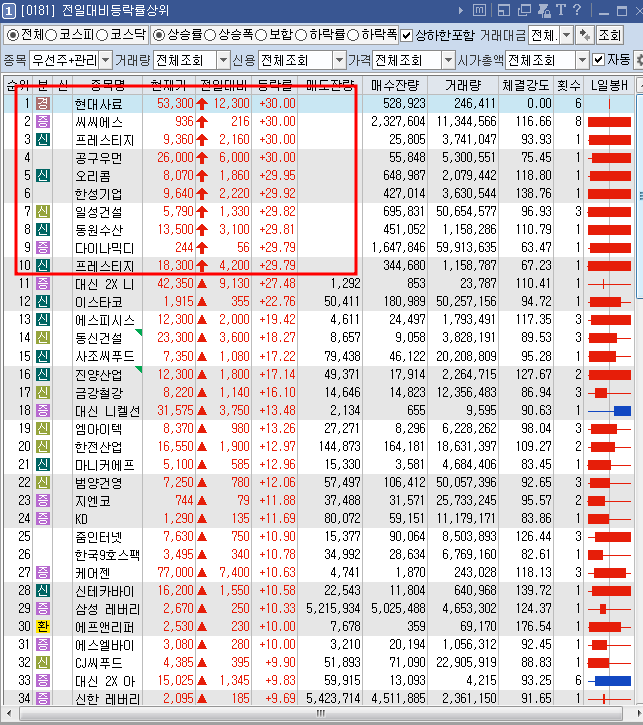
Task: Click the candle bar for 씨씨에스 row
Action: click(x=609, y=122)
